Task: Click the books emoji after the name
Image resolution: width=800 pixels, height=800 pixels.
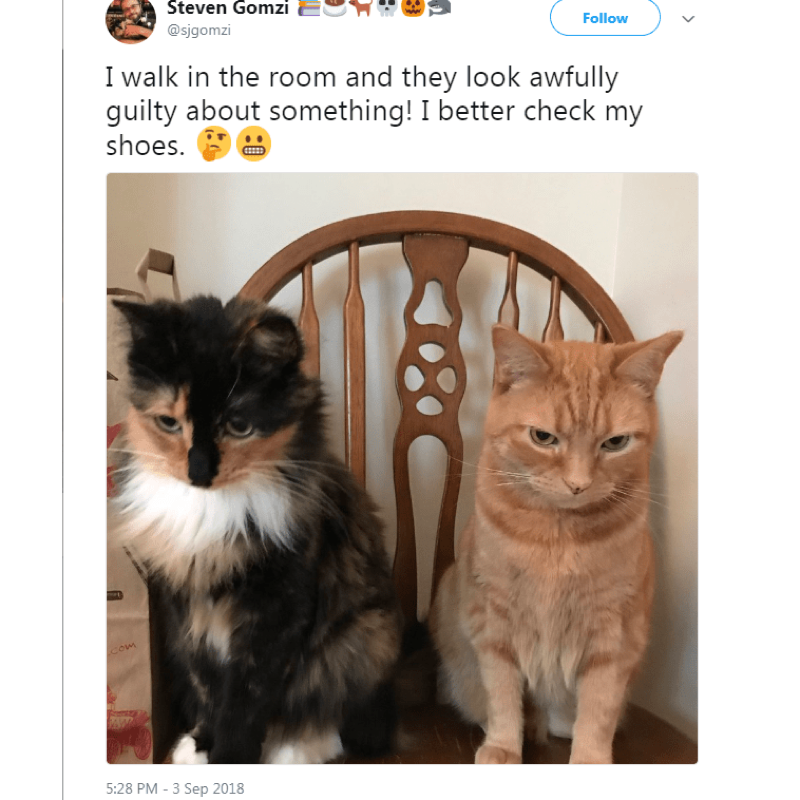Action: (309, 8)
